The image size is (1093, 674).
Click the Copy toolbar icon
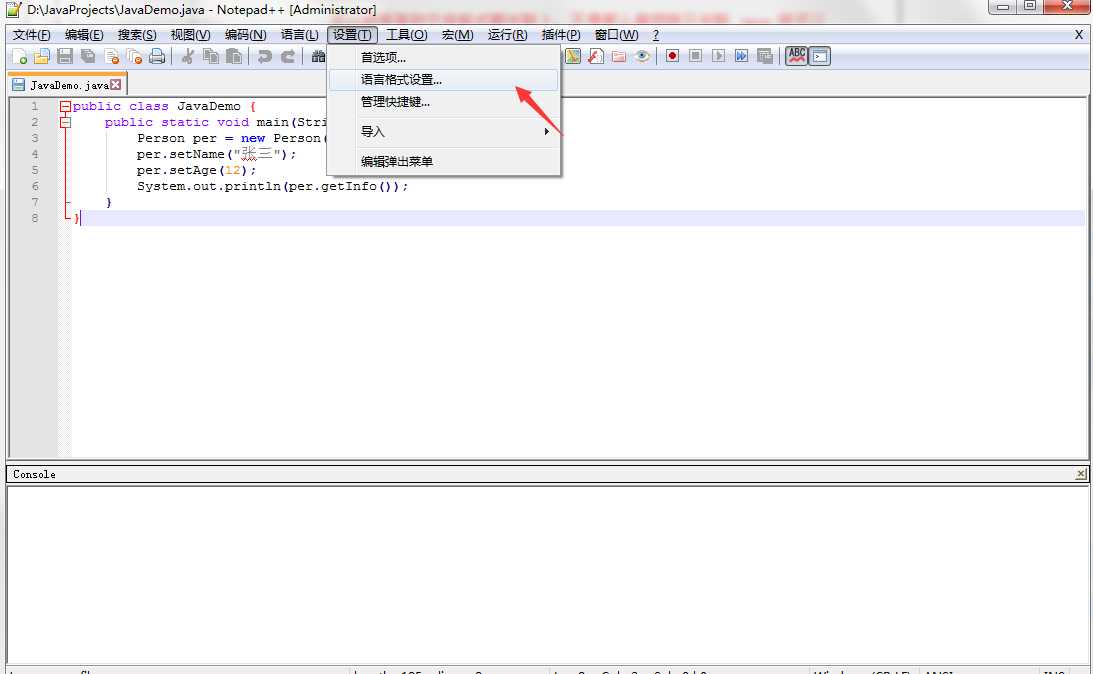pyautogui.click(x=211, y=56)
